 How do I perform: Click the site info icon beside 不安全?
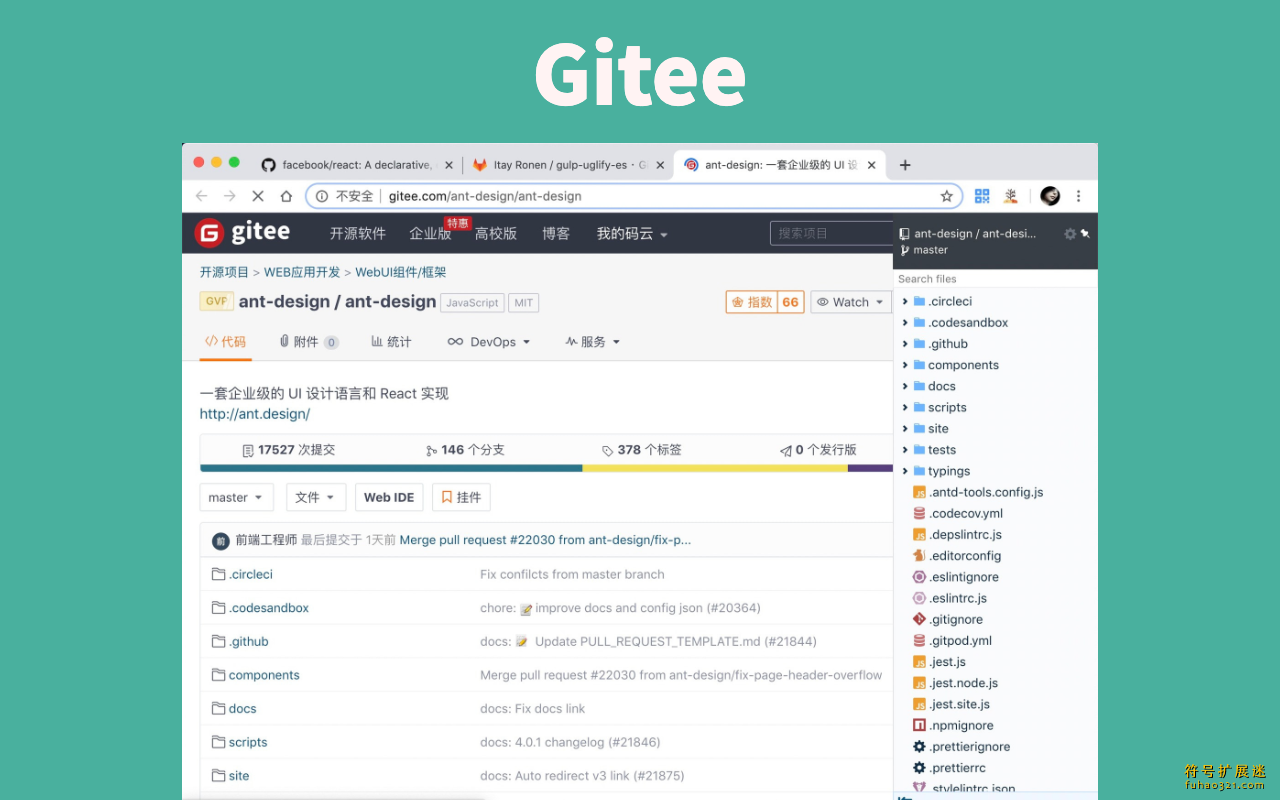point(322,196)
